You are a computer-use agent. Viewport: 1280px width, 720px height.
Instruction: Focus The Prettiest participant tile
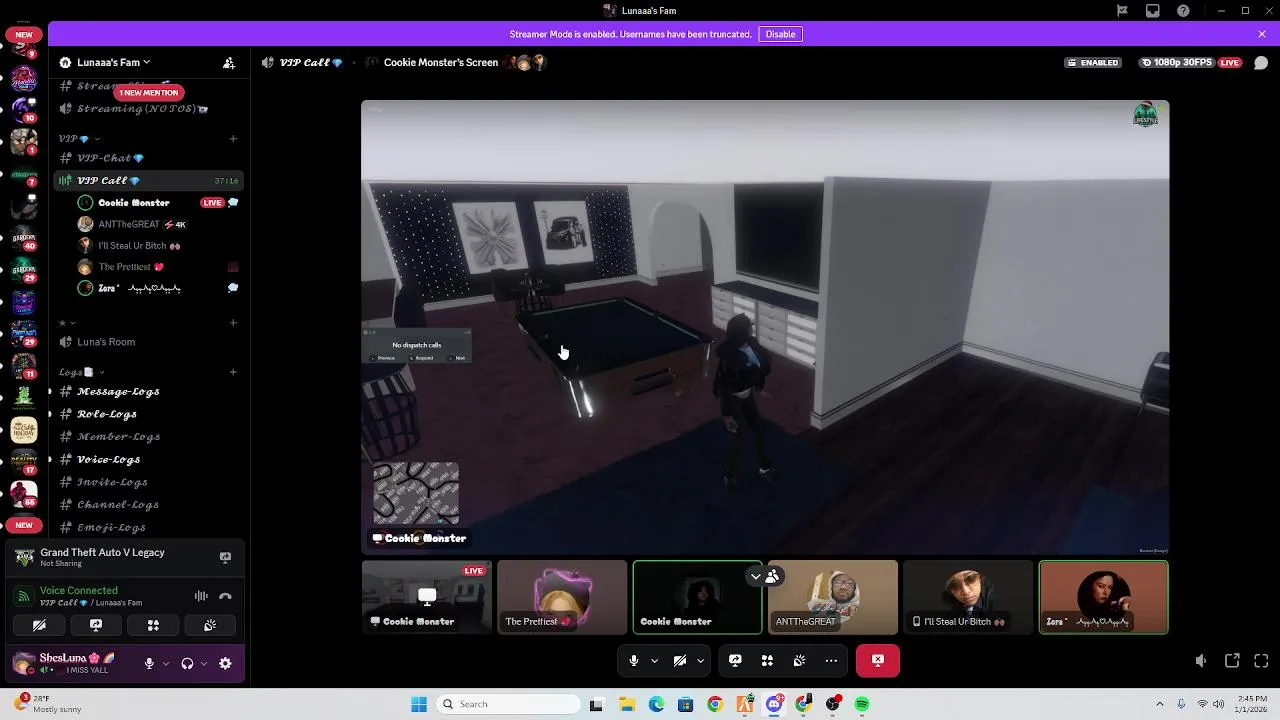(562, 597)
